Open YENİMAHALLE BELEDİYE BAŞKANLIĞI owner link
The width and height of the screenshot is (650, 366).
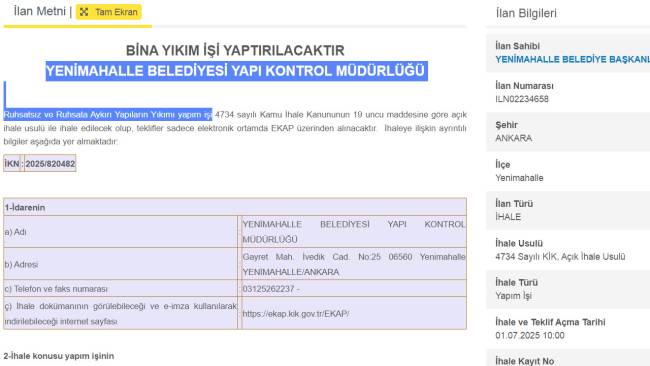[x=572, y=59]
